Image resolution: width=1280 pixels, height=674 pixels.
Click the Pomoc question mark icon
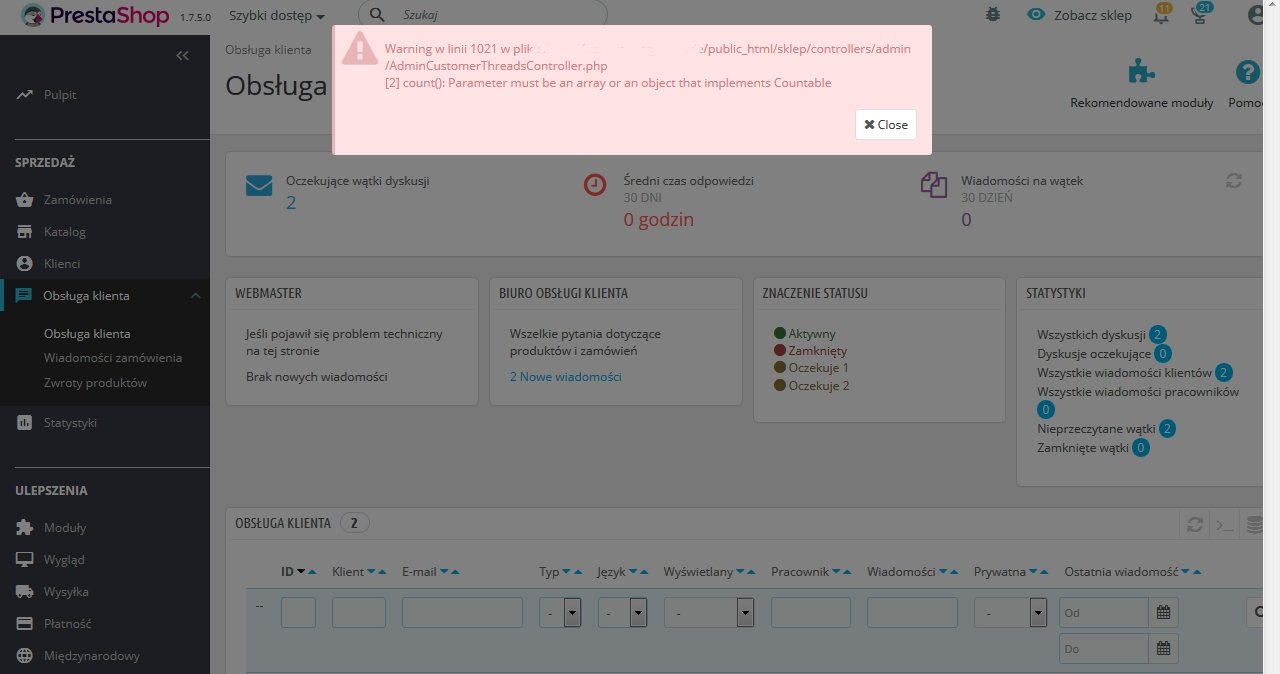[x=1247, y=72]
